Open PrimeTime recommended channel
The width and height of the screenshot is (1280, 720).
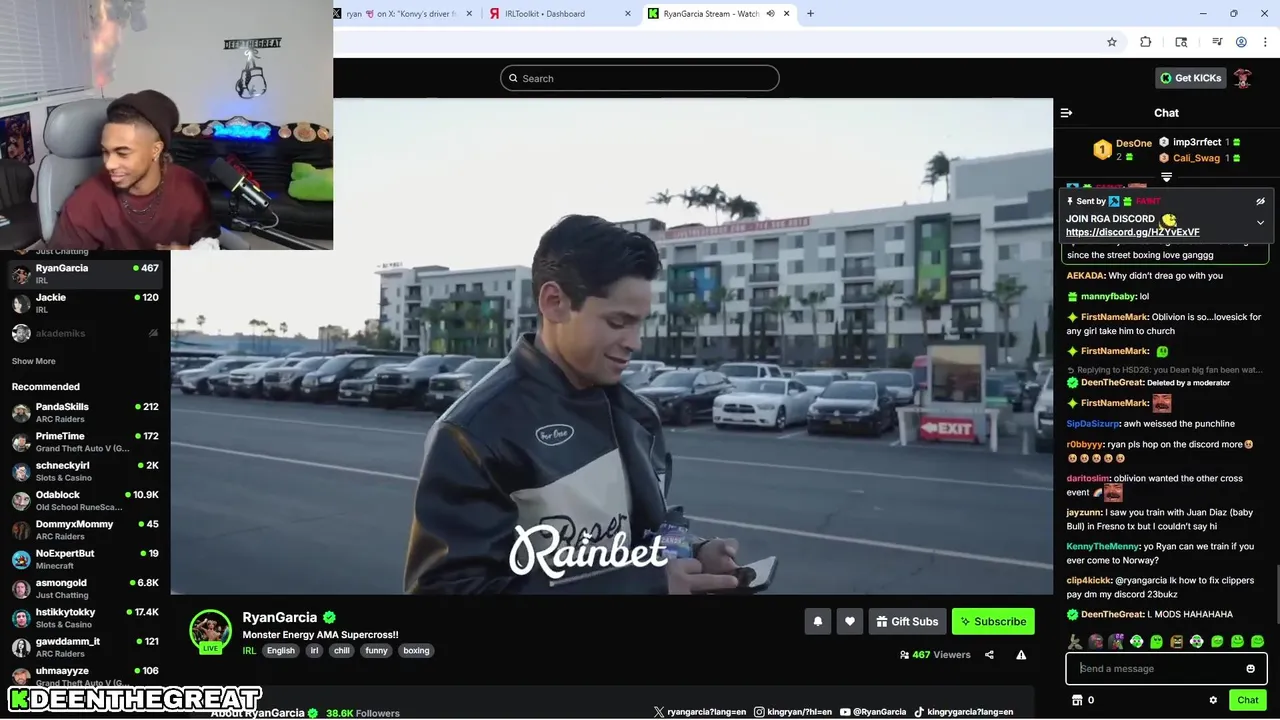click(85, 441)
